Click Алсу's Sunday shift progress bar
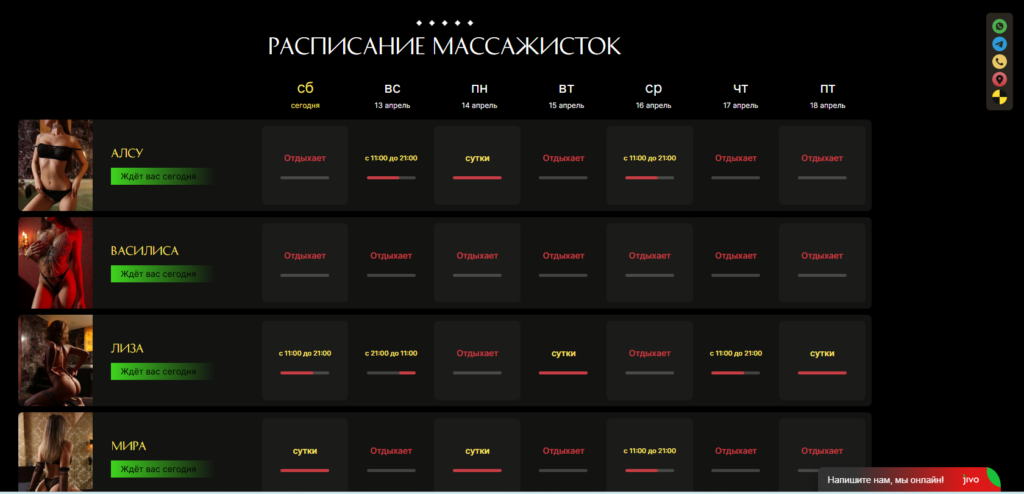The image size is (1024, 494). pyautogui.click(x=391, y=178)
